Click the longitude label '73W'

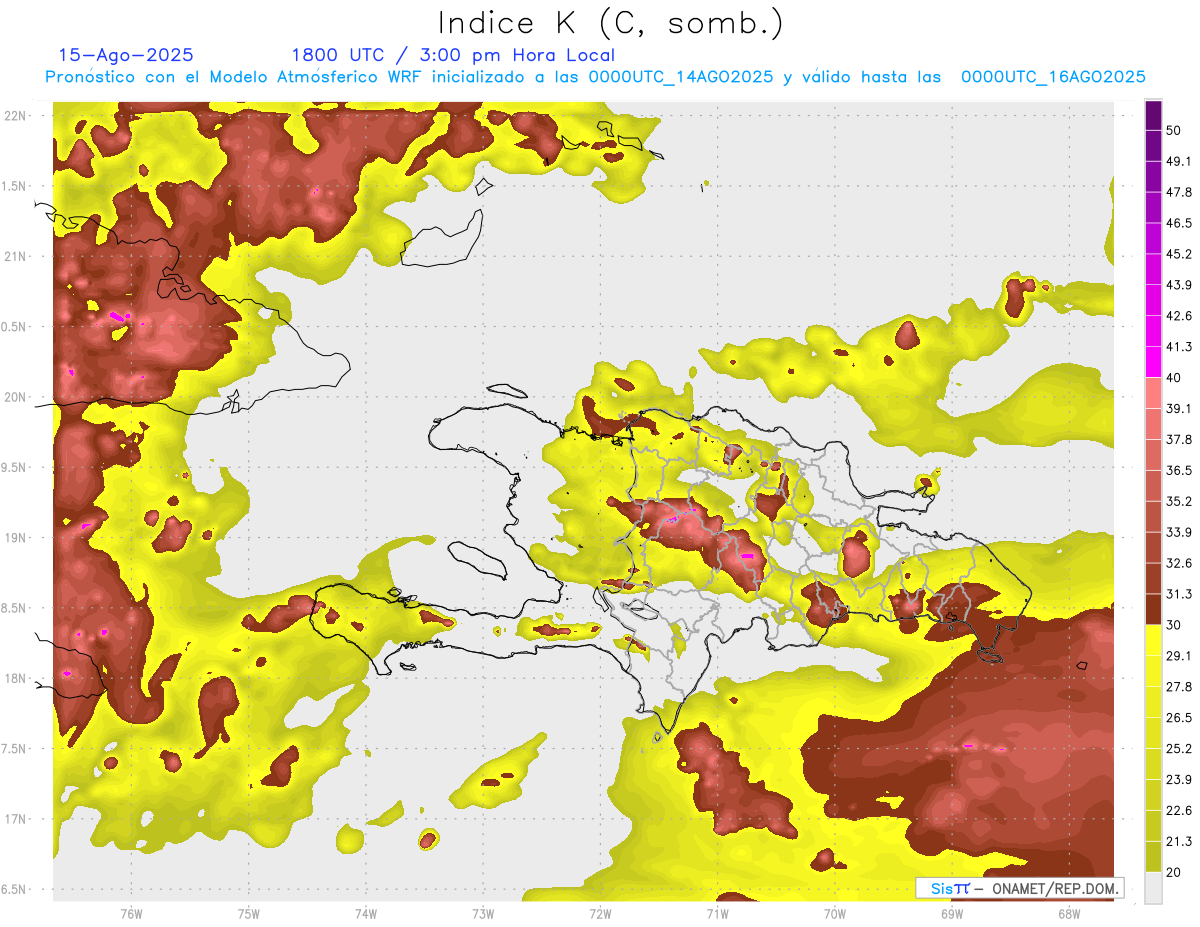click(483, 914)
